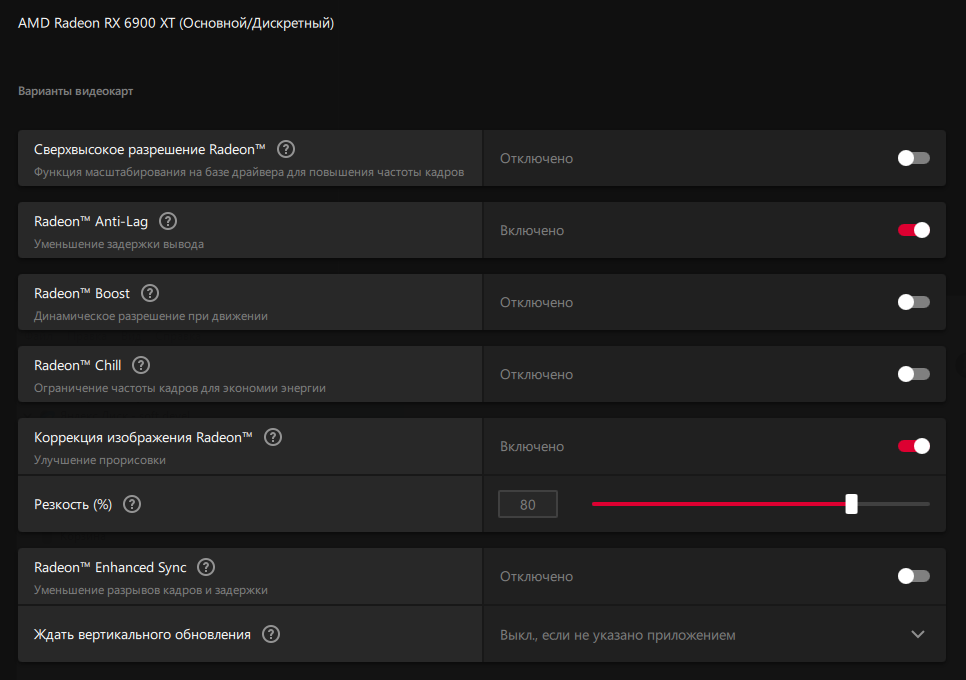Enable the Сверхвысокое разрешение Radeon toggle
Viewport: 966px width, 680px height.
913,158
